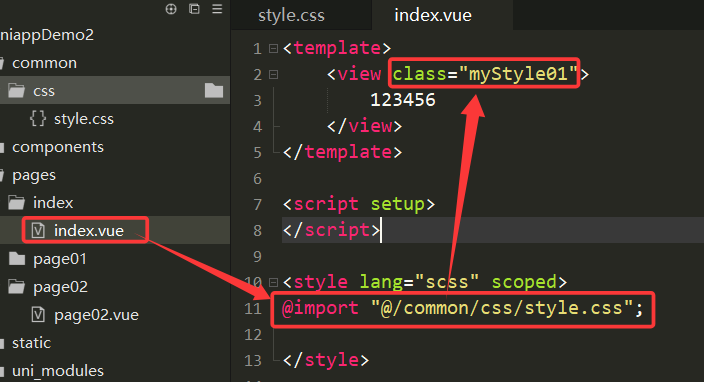Click the closing </view> tag
The height and width of the screenshot is (382, 704).
(x=365, y=126)
